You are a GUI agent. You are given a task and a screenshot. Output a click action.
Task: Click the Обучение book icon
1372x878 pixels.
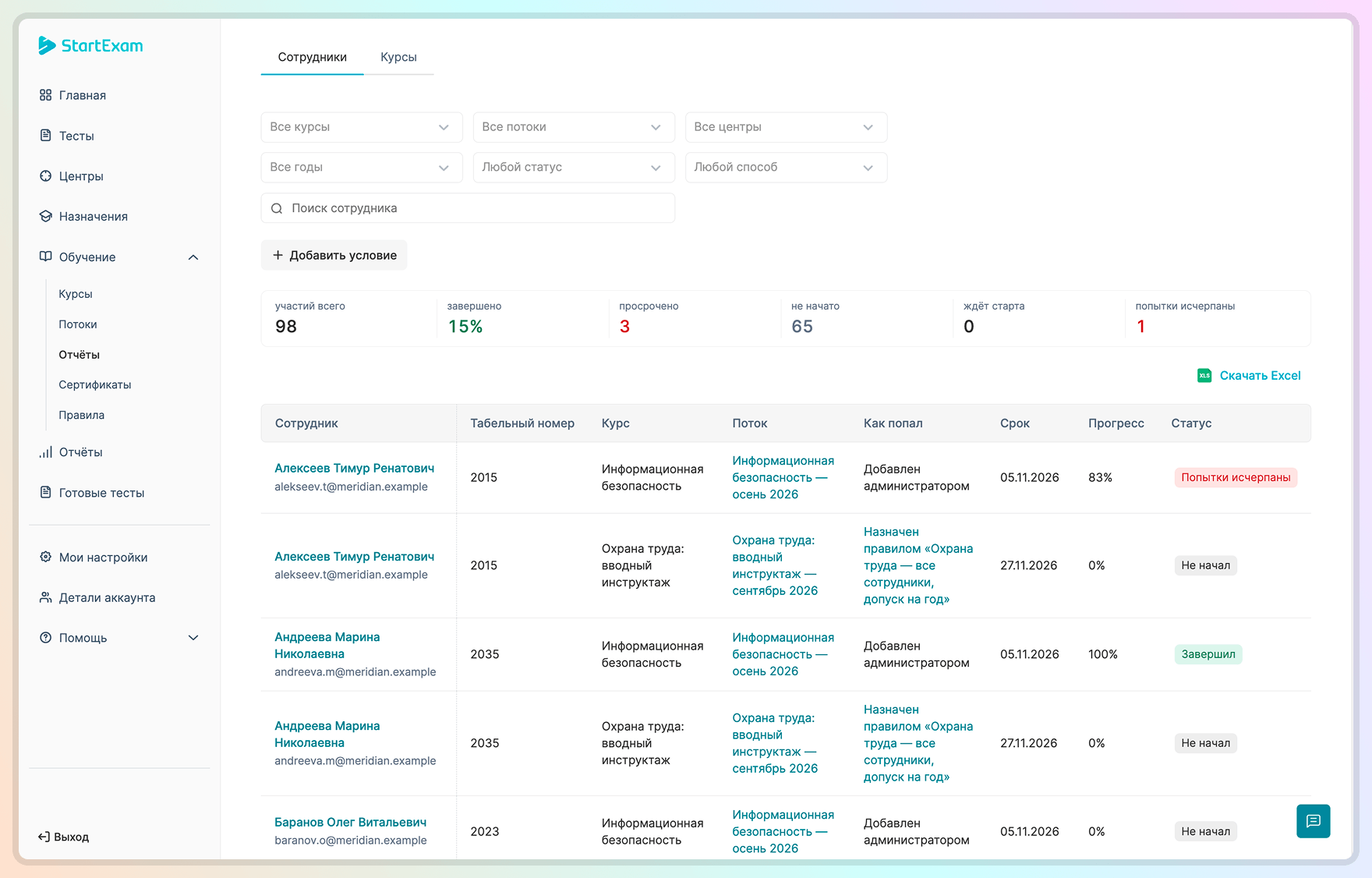coord(46,257)
